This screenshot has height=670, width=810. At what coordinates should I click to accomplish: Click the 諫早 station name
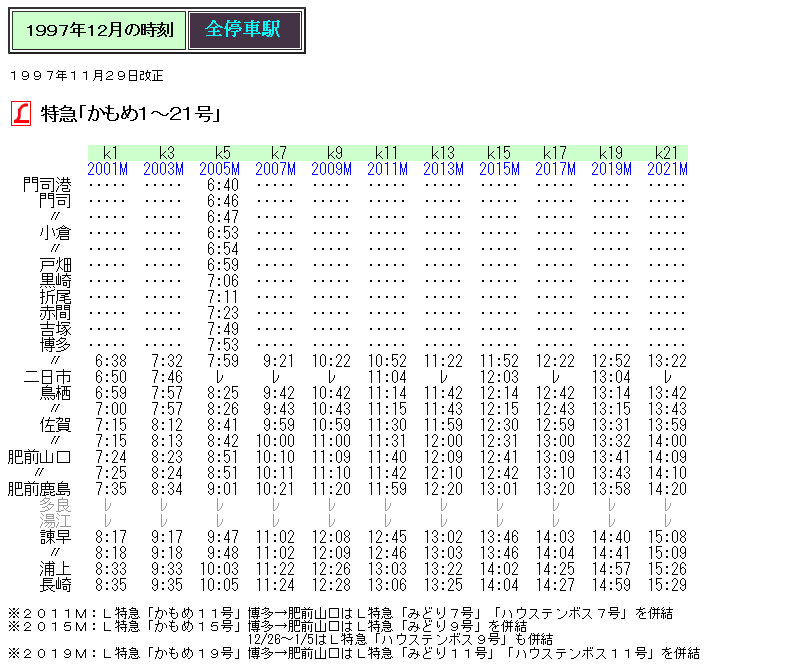(x=55, y=537)
